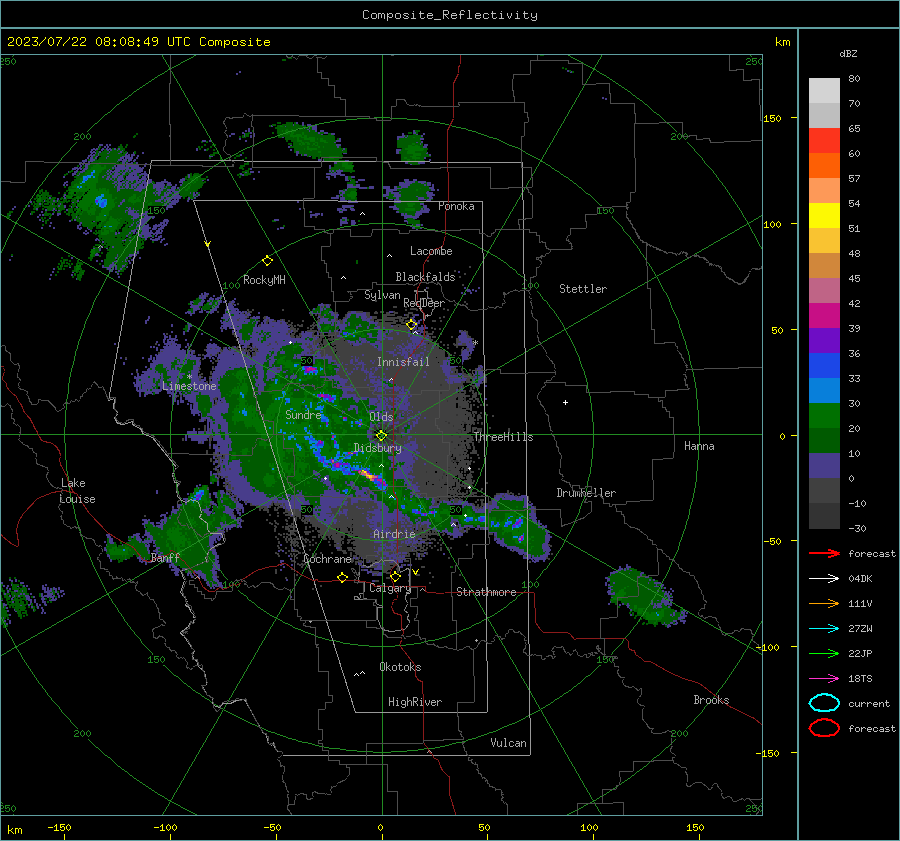The image size is (900, 841).
Task: Click the Lake Louise label
Action: pyautogui.click(x=77, y=491)
